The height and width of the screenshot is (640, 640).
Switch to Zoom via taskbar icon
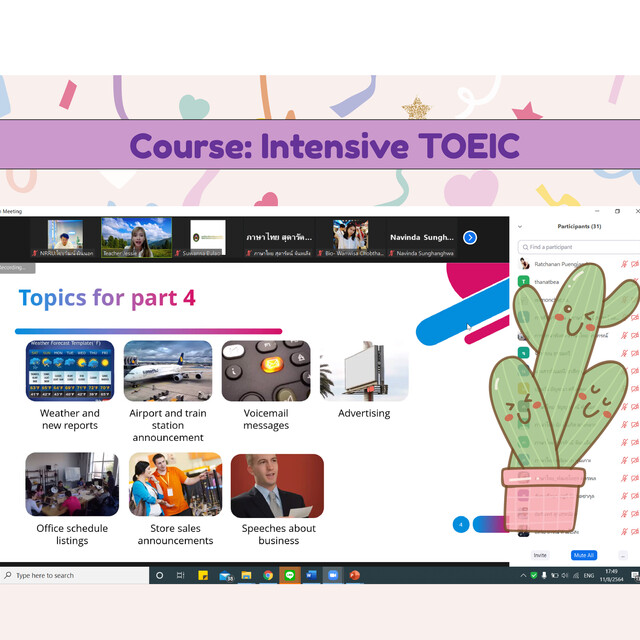[333, 575]
